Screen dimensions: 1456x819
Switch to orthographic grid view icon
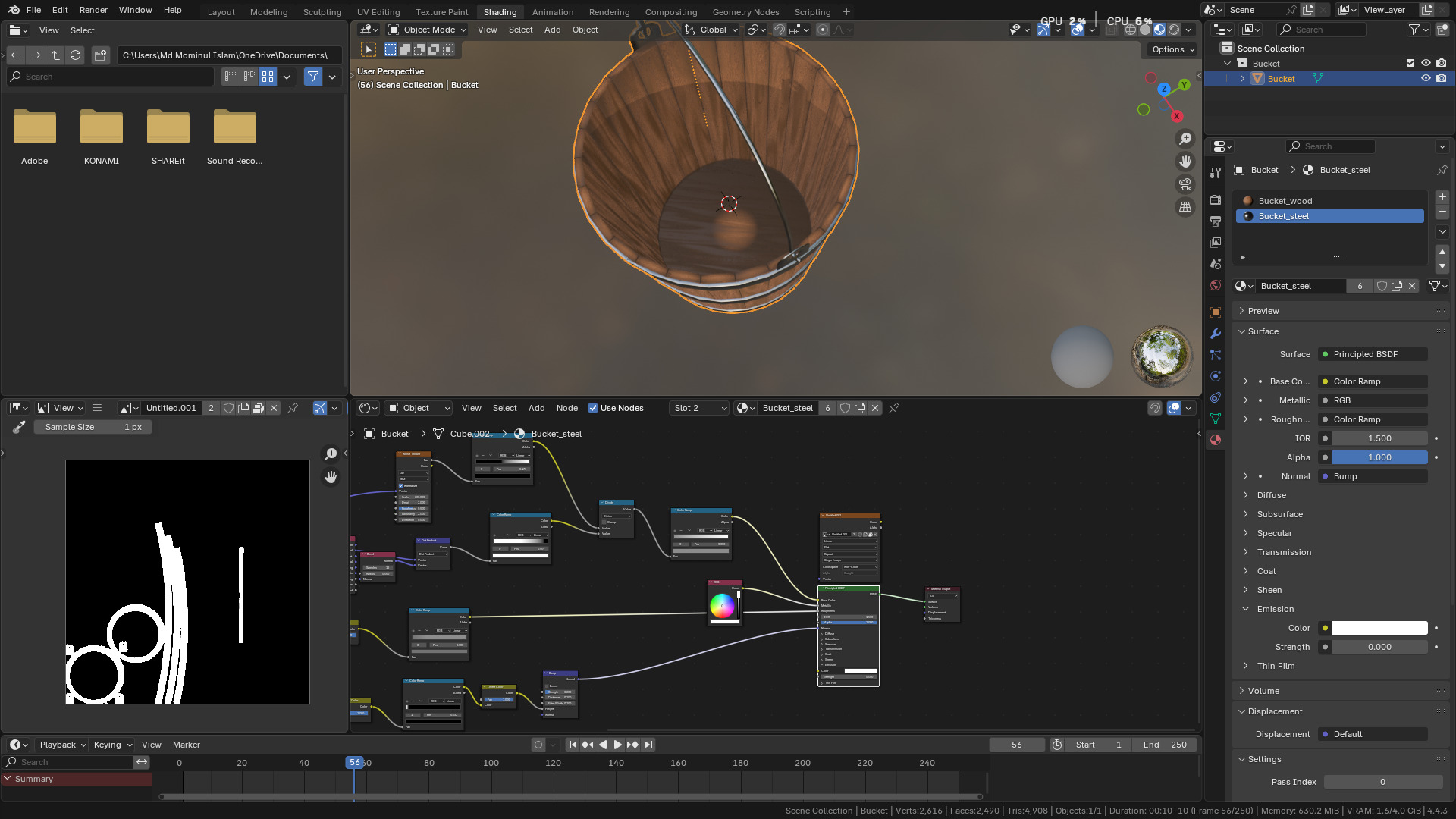tap(1185, 207)
